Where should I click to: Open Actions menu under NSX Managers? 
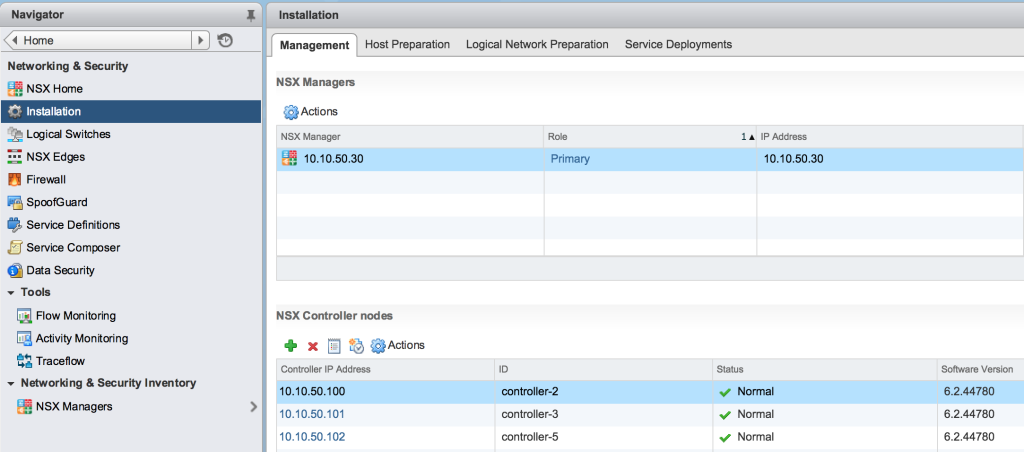coord(311,112)
